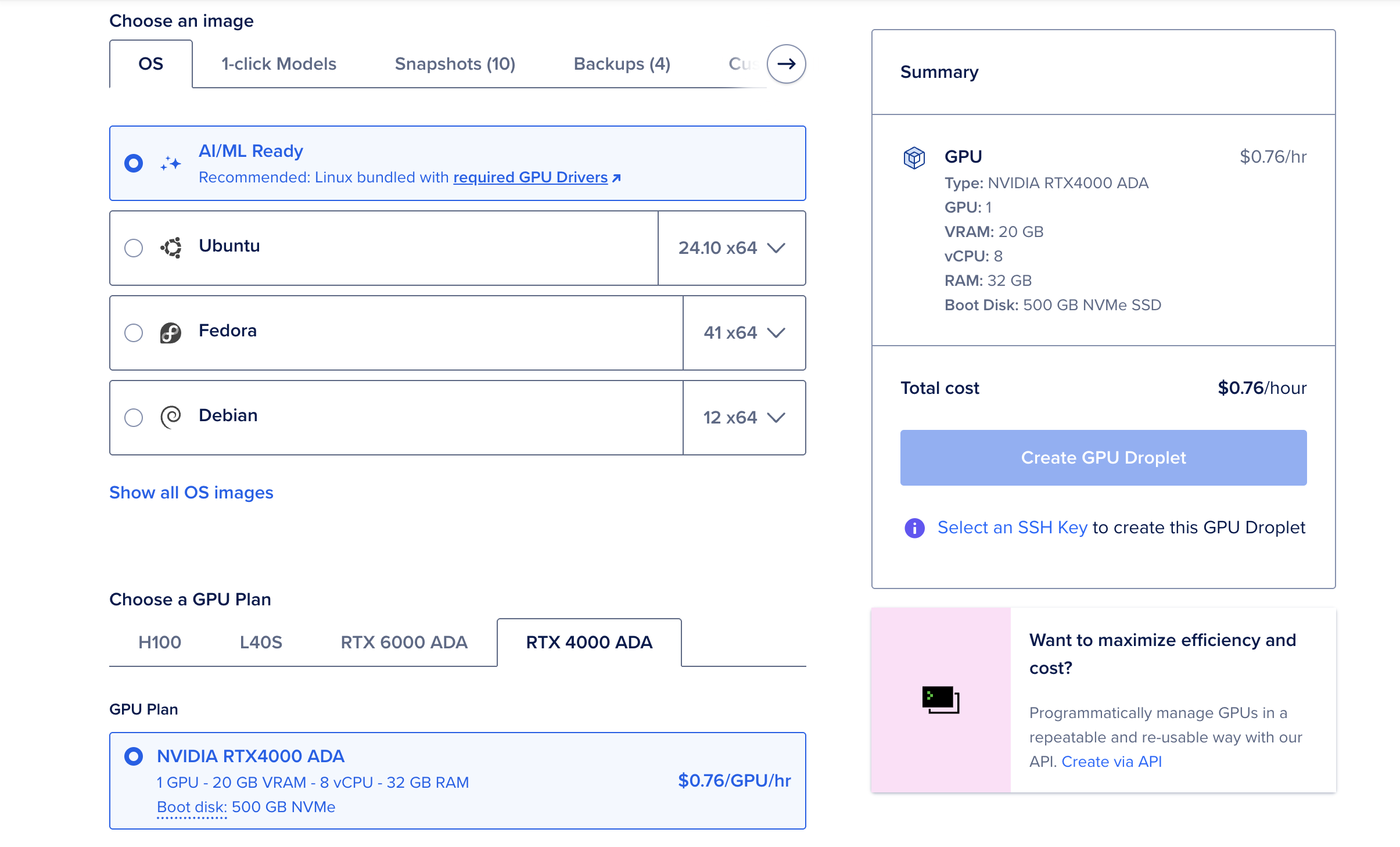Select the Ubuntu radio button
Screen dimensions: 1400x847
(x=134, y=248)
